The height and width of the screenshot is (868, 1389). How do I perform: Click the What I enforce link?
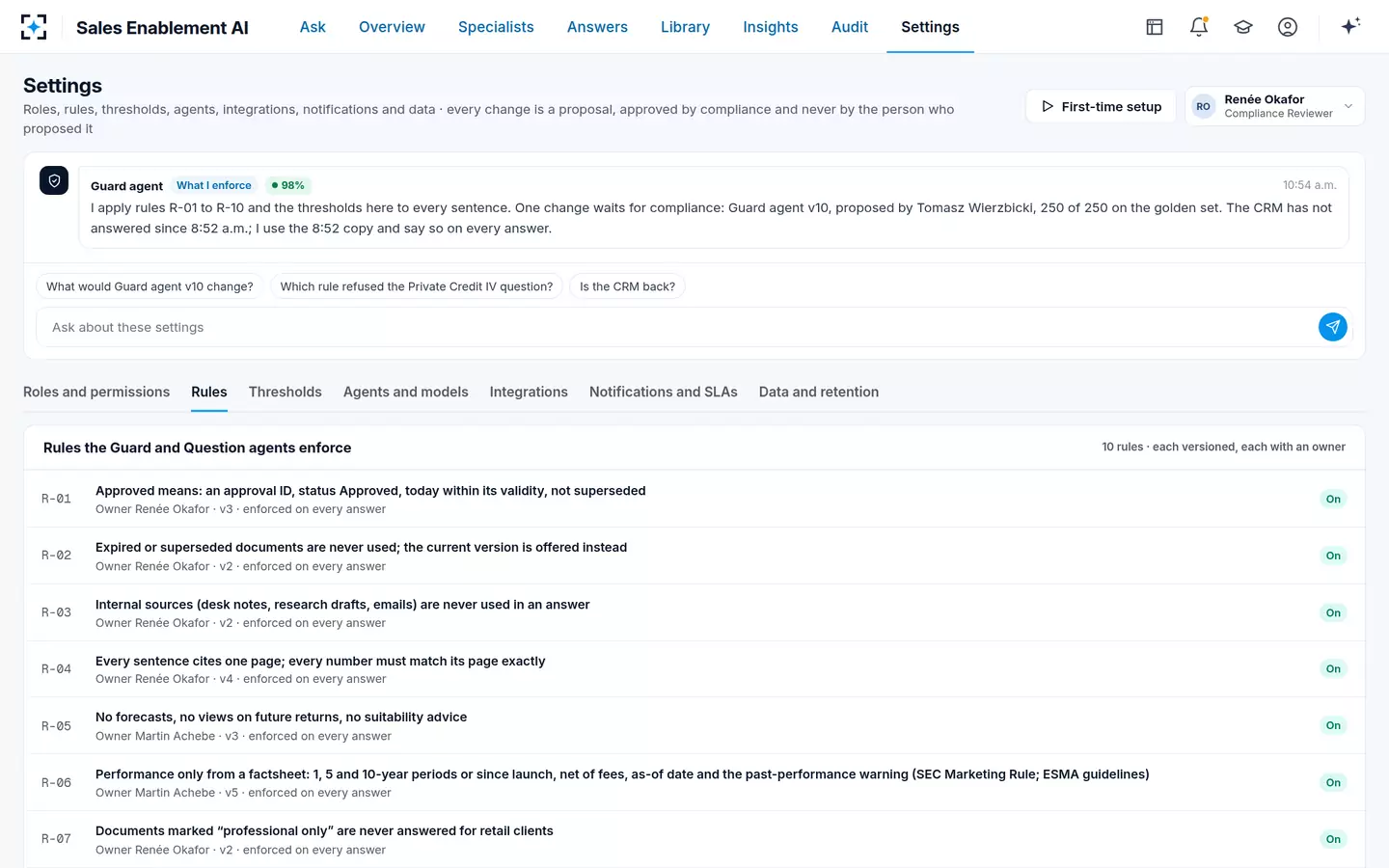coord(214,185)
